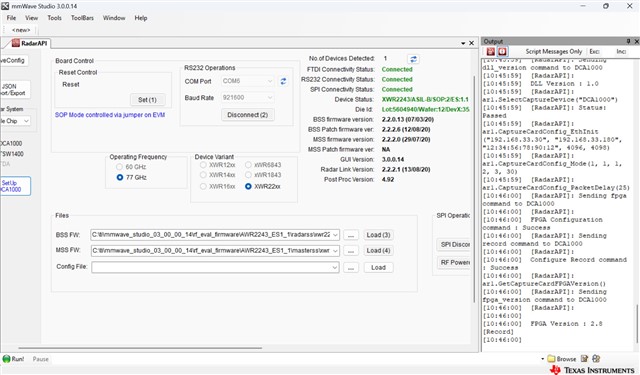Click the Load (4) MSS firmware button
640x375 pixels.
(x=378, y=251)
